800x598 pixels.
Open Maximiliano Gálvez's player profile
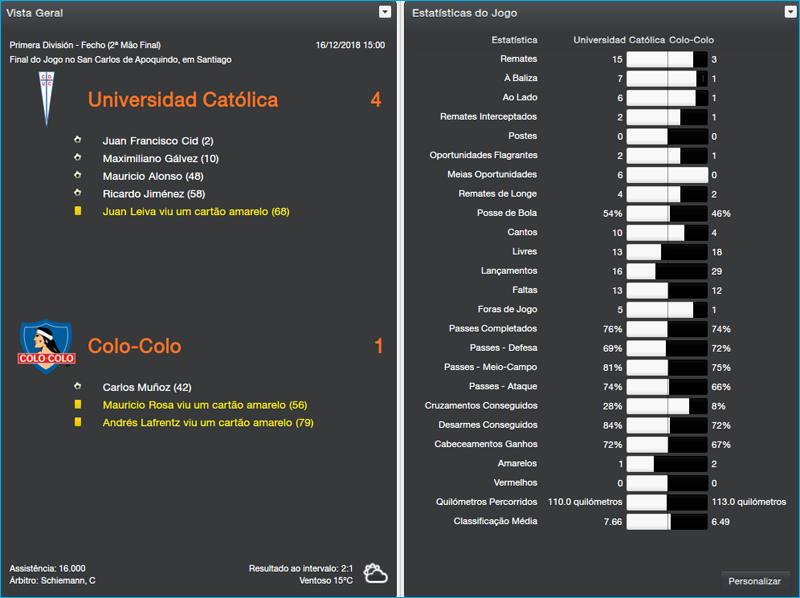[160, 159]
